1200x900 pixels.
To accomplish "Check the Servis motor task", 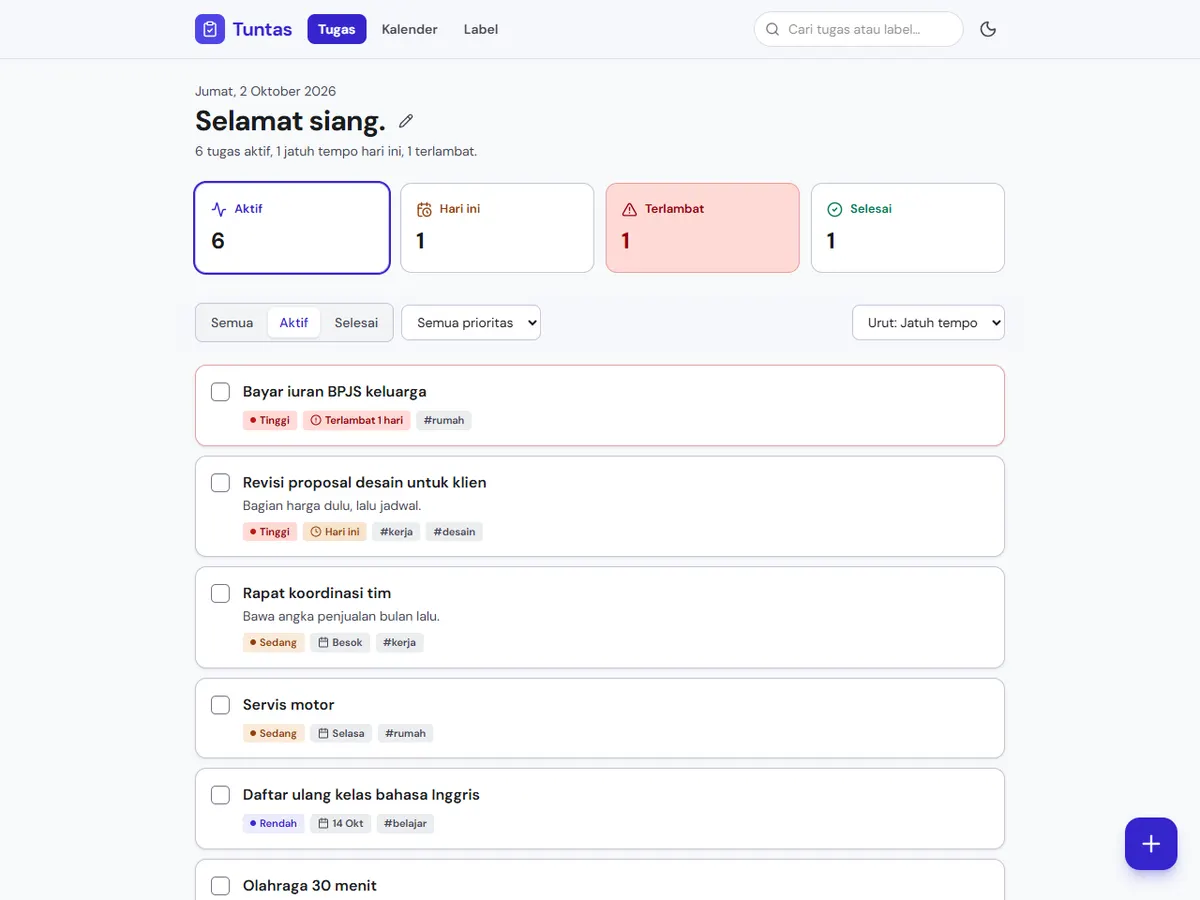I will point(220,704).
